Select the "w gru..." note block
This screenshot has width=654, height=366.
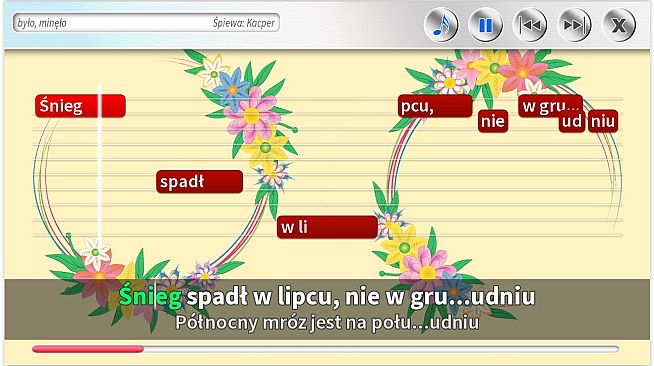pyautogui.click(x=551, y=106)
